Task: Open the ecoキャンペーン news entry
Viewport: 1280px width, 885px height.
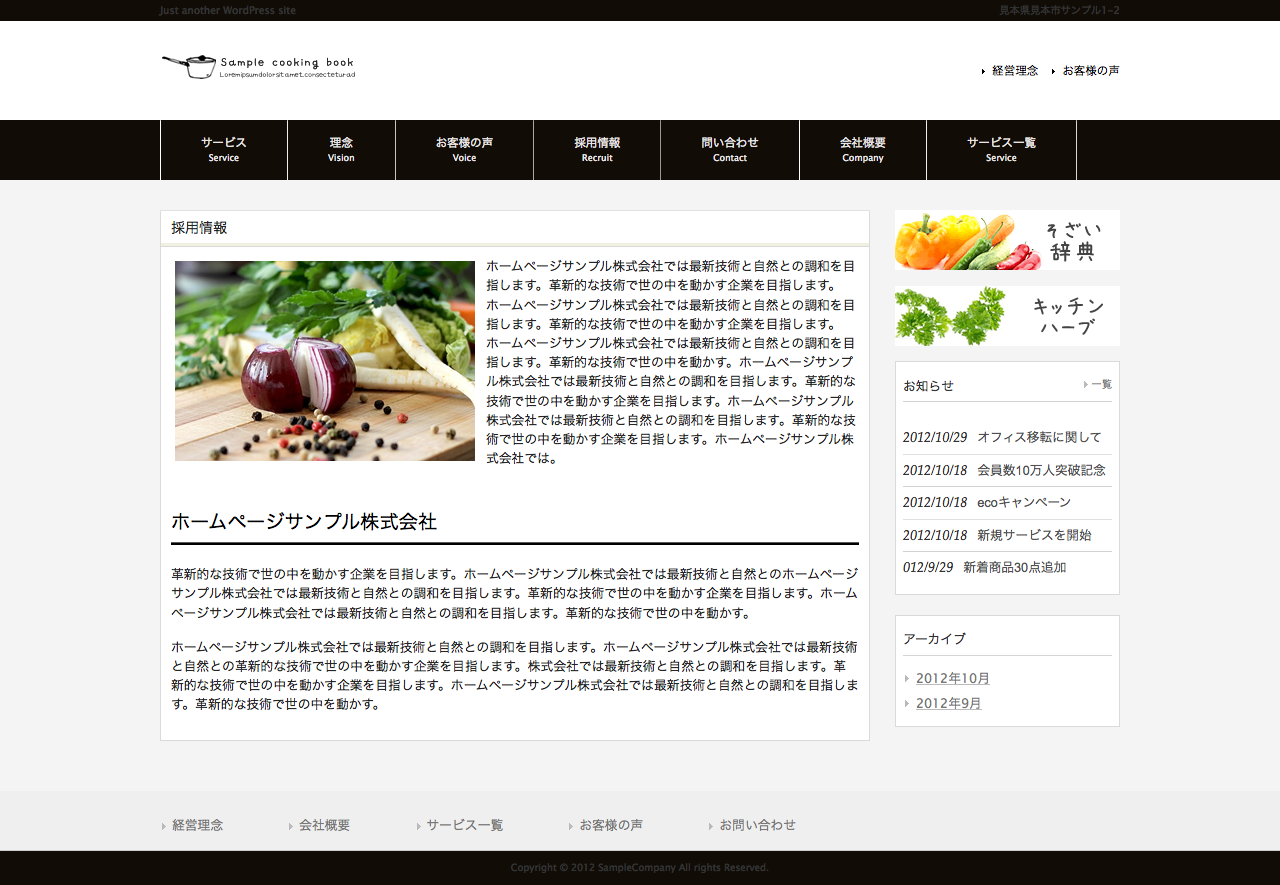Action: pyautogui.click(x=1023, y=502)
